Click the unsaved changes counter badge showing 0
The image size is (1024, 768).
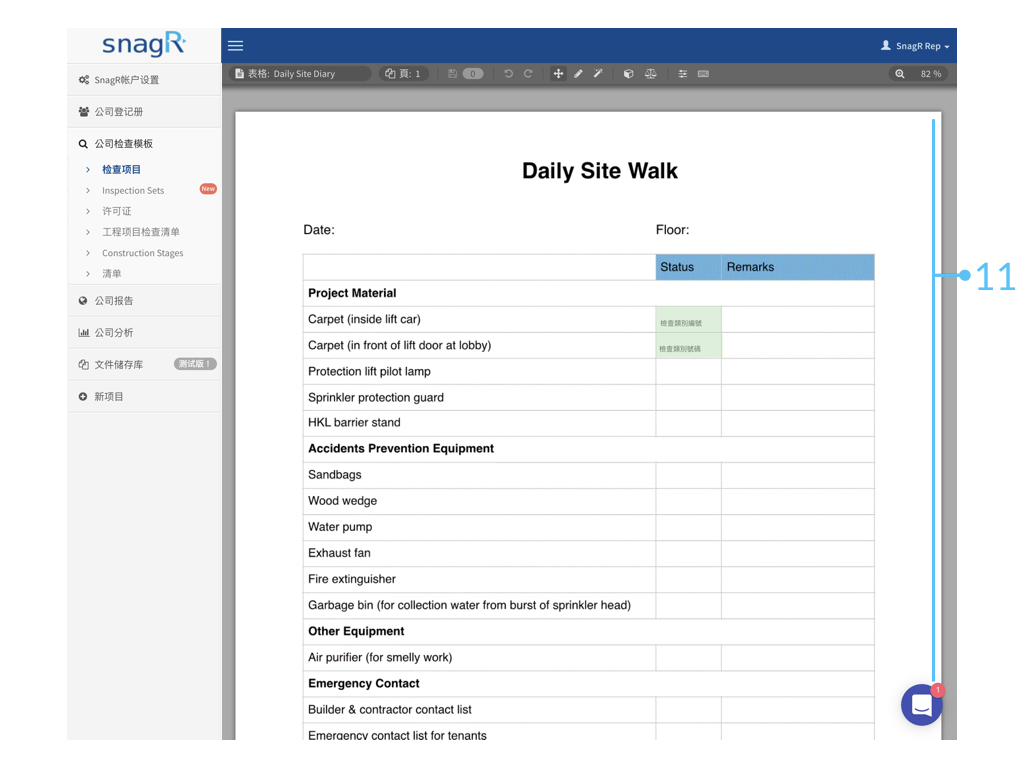(x=473, y=74)
